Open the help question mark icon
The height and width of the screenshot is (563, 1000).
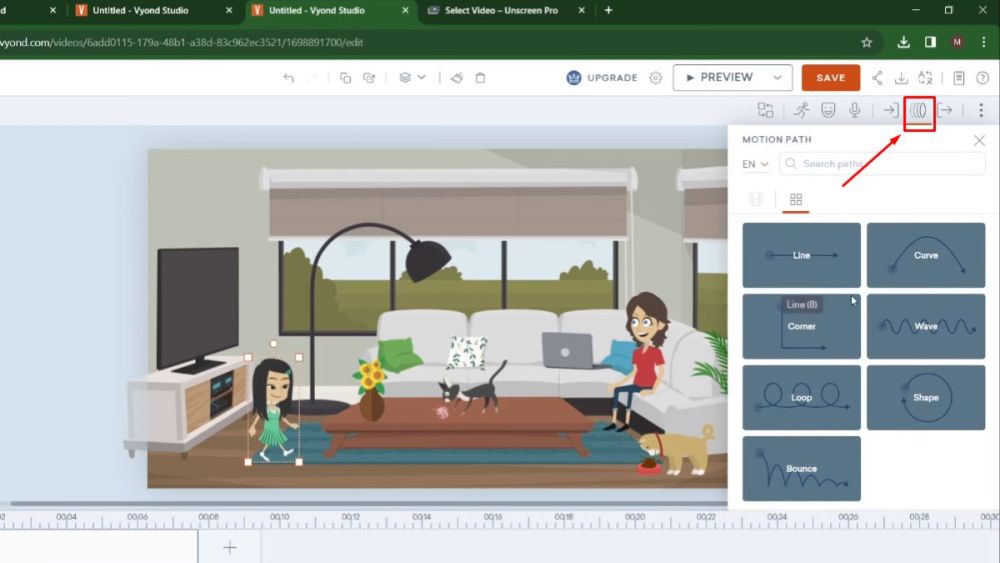982,78
